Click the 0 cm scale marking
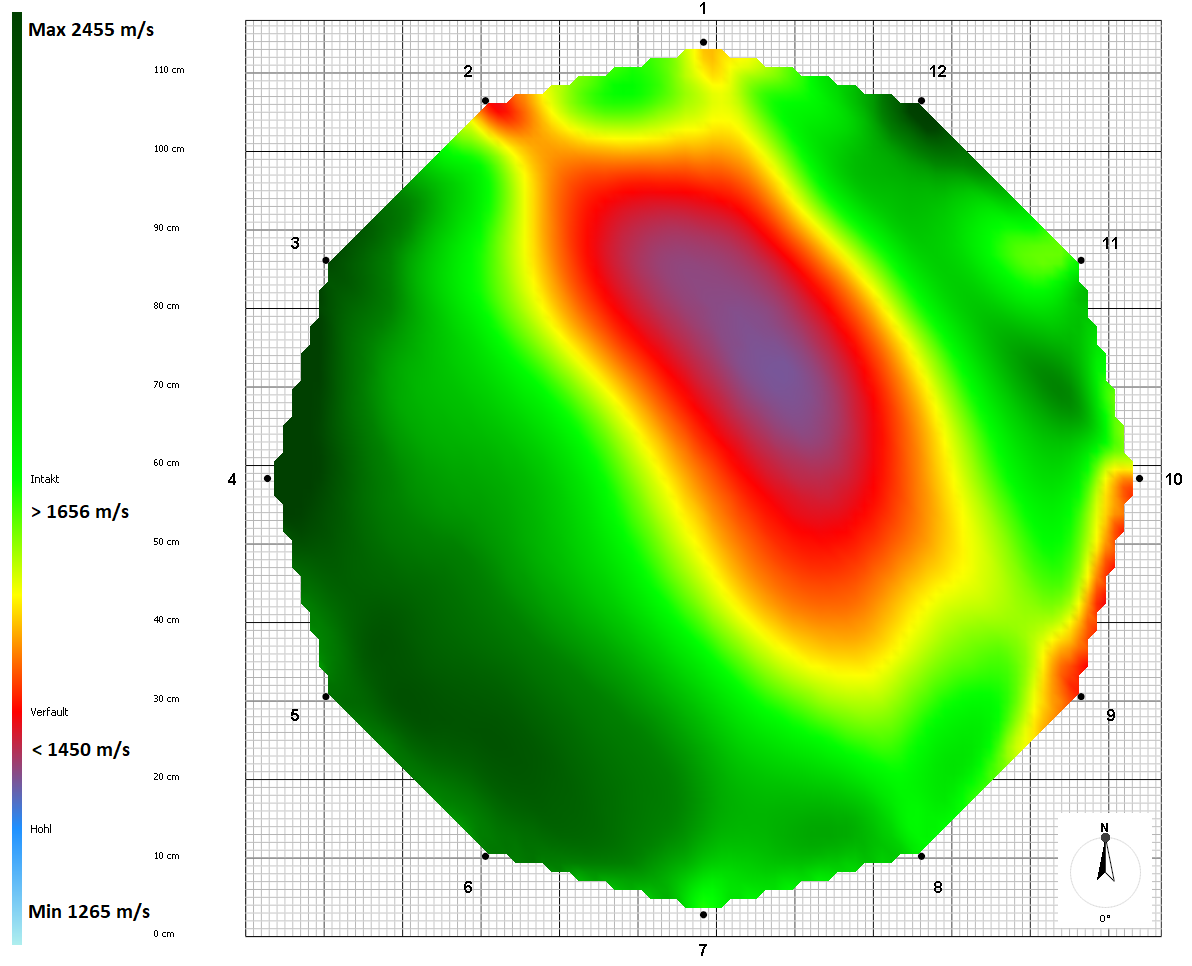 [x=162, y=933]
